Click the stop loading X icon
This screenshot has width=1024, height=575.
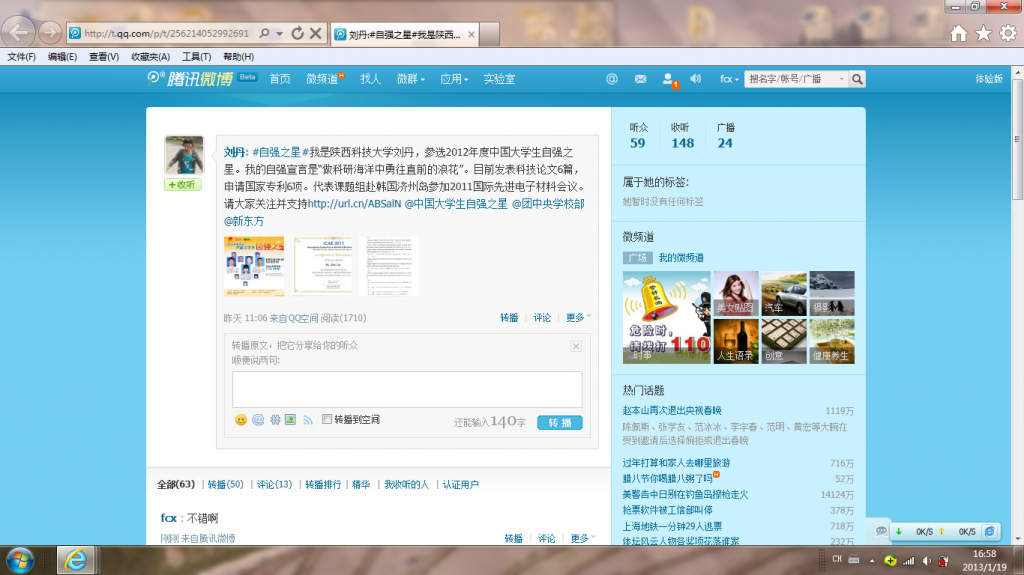tap(315, 33)
